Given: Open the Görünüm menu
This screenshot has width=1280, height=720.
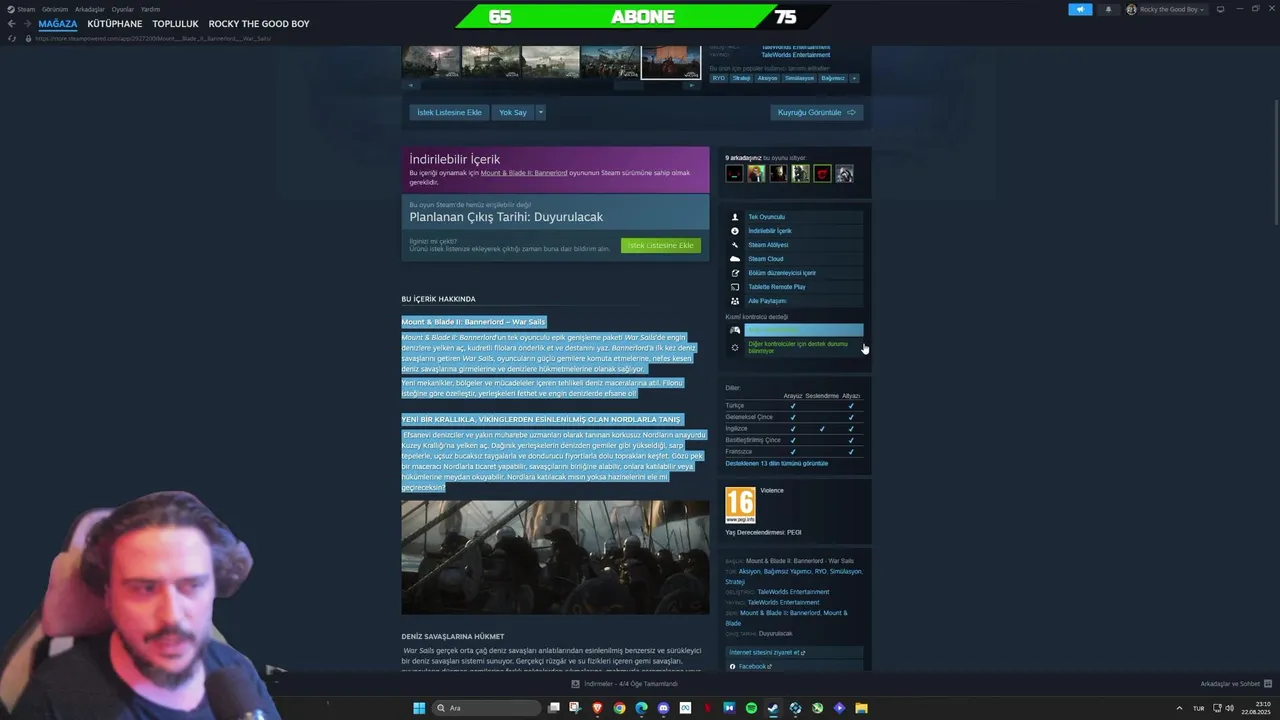Looking at the screenshot, I should [55, 9].
